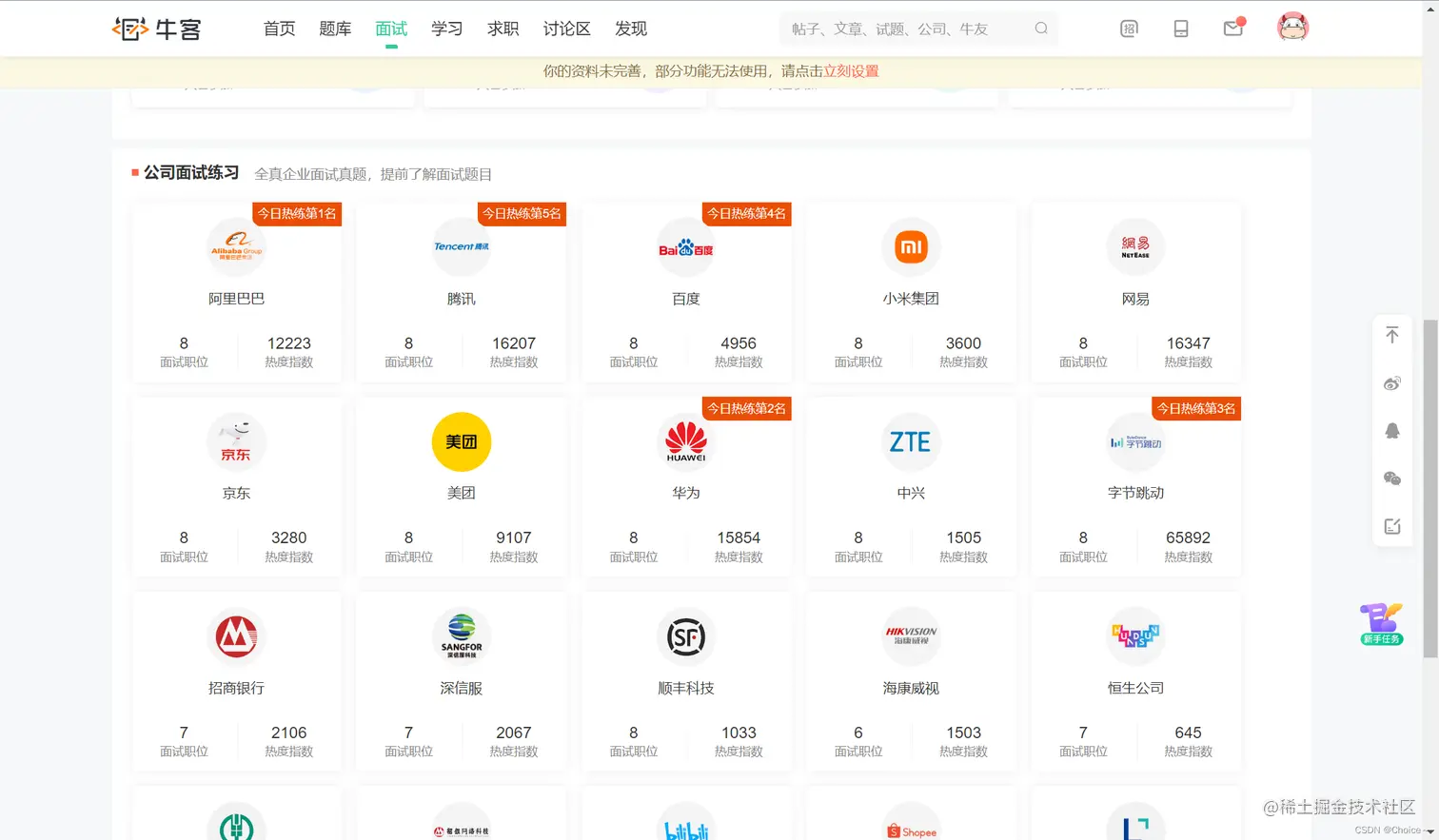Open the 华为 company name link
Image resolution: width=1439 pixels, height=840 pixels.
(x=686, y=493)
